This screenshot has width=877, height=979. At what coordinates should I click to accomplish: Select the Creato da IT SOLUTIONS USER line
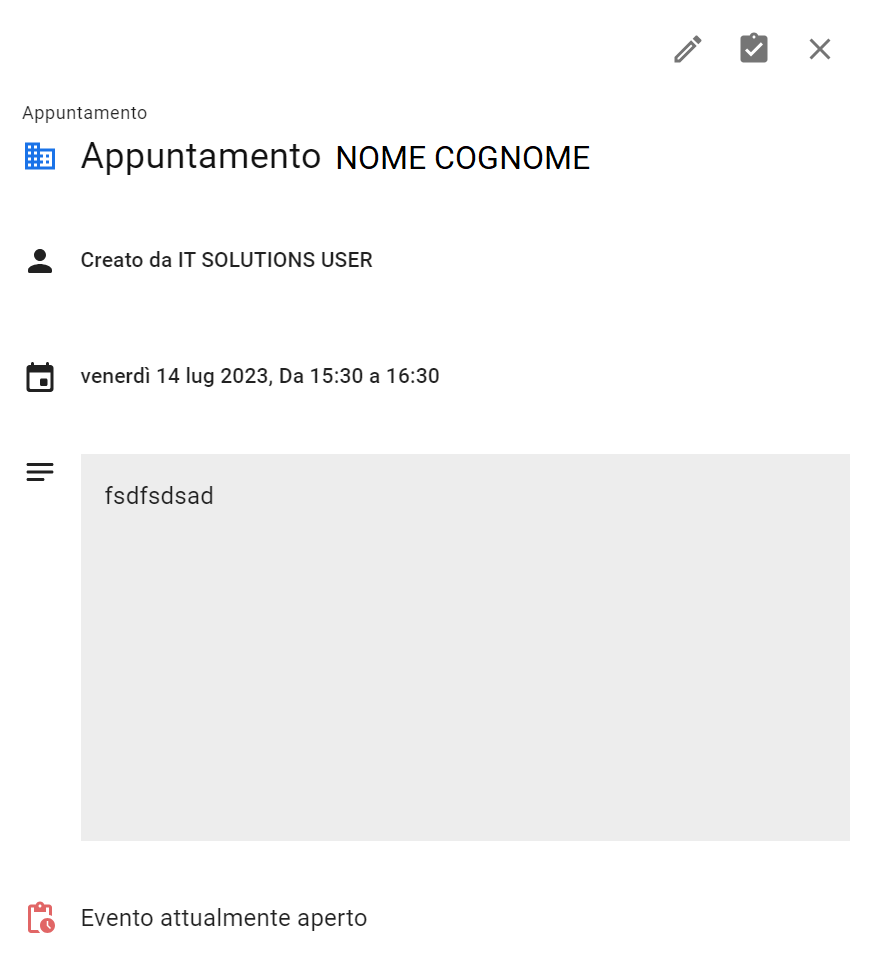(226, 260)
